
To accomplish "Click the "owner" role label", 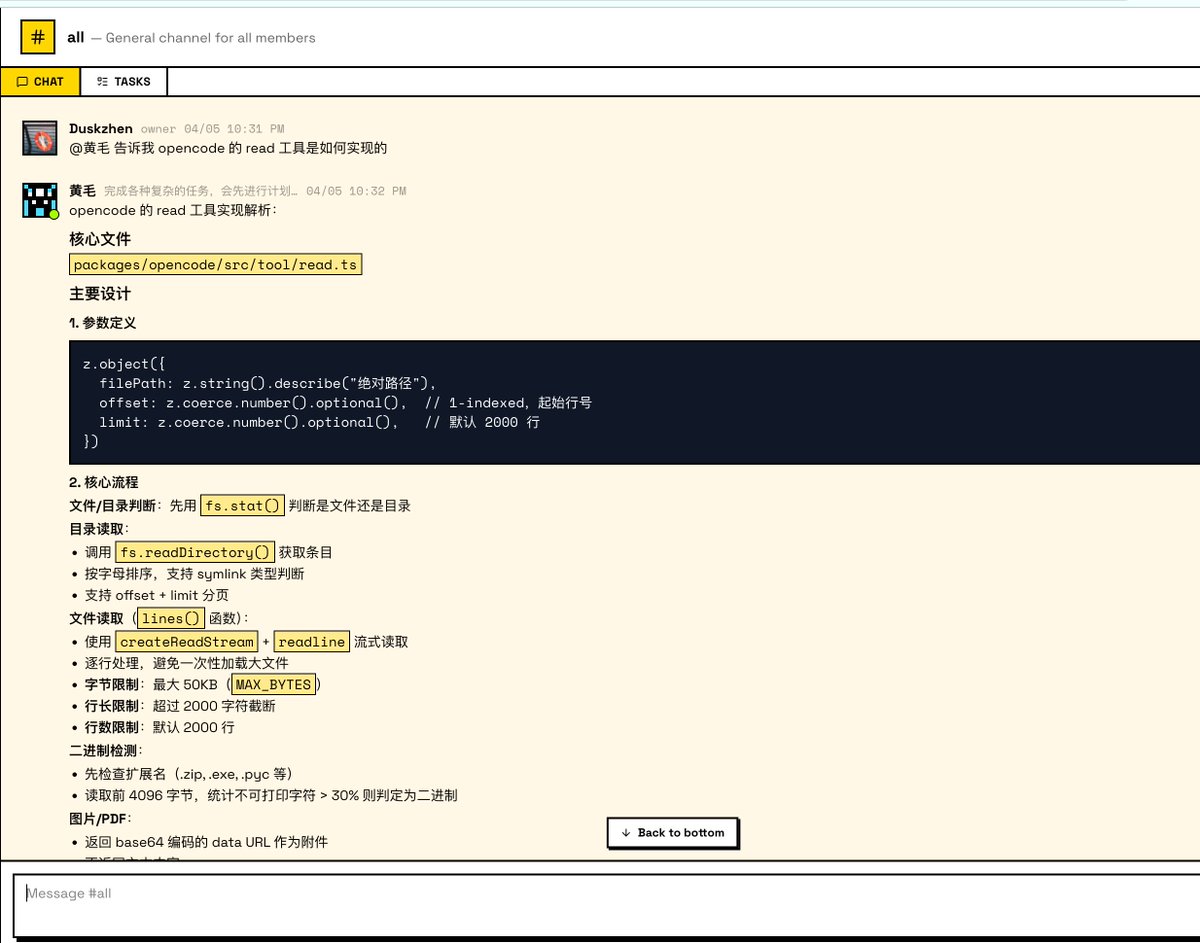I will click(x=158, y=129).
